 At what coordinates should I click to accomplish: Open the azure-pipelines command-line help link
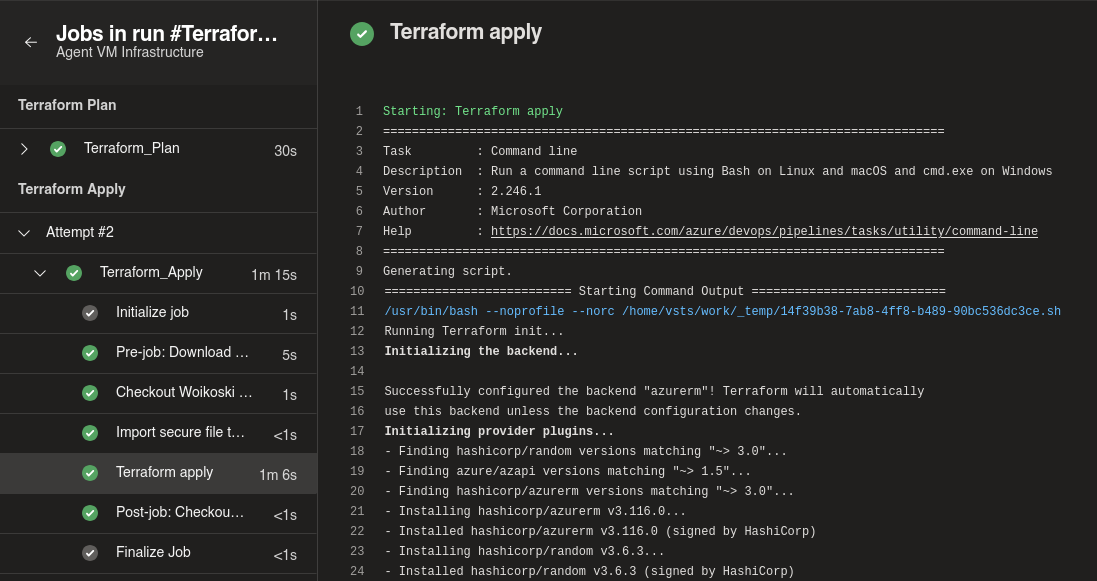[764, 231]
